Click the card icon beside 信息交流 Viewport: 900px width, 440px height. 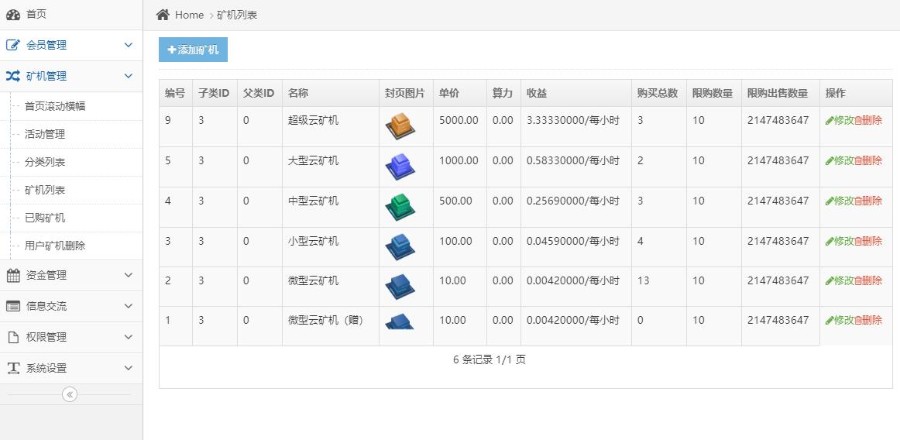pyautogui.click(x=13, y=306)
